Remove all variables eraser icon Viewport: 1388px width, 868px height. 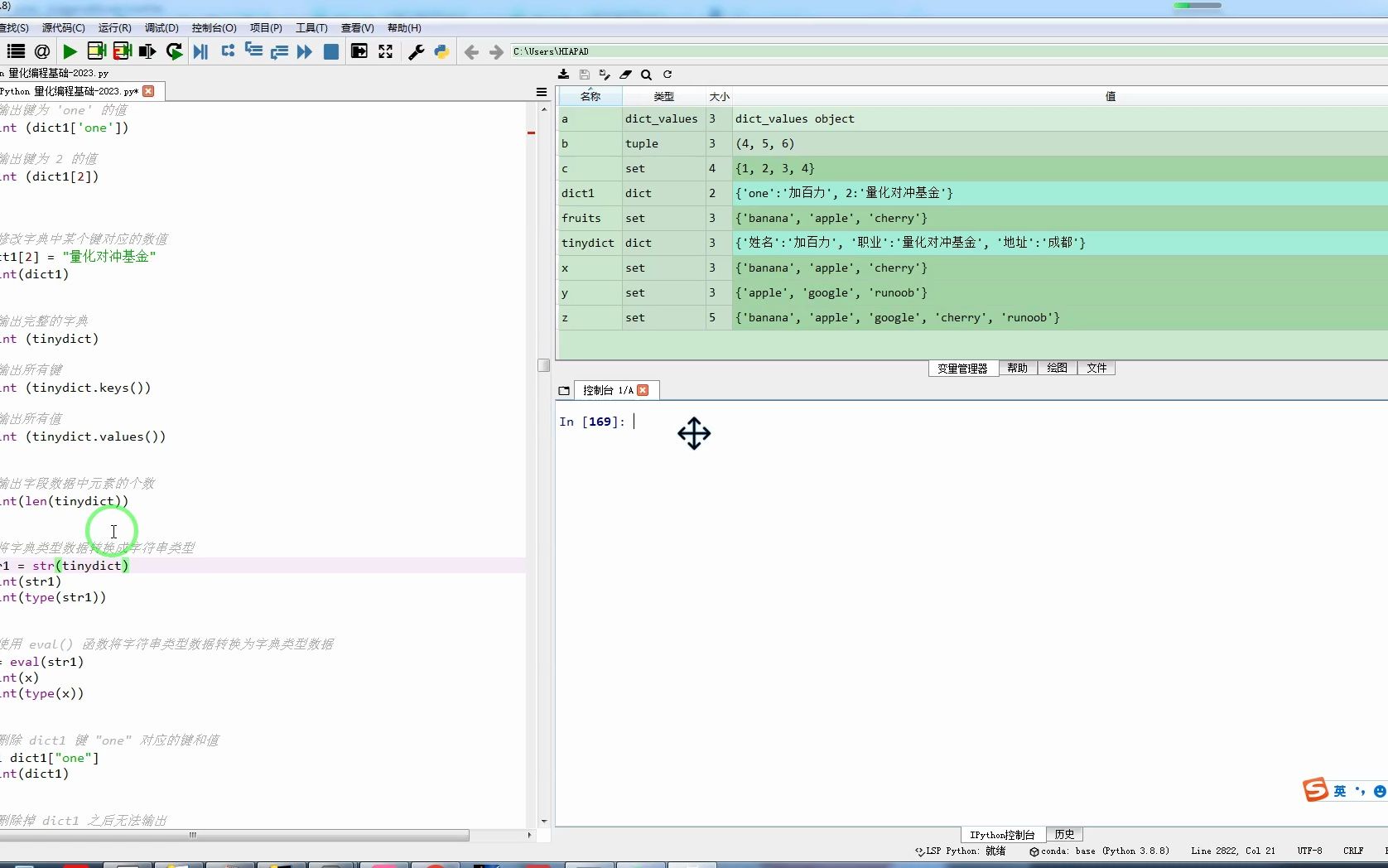point(625,75)
